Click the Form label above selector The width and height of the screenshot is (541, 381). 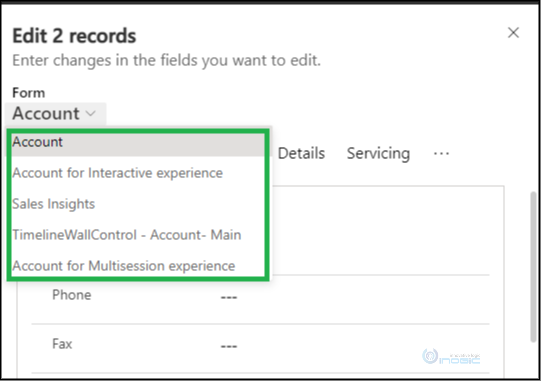[29, 92]
